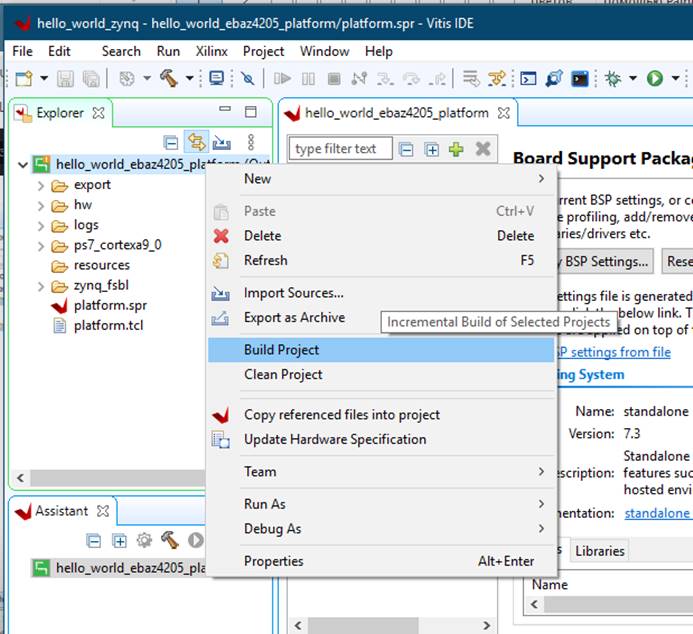
Task: Switch to the Libraries tab
Action: [x=600, y=550]
